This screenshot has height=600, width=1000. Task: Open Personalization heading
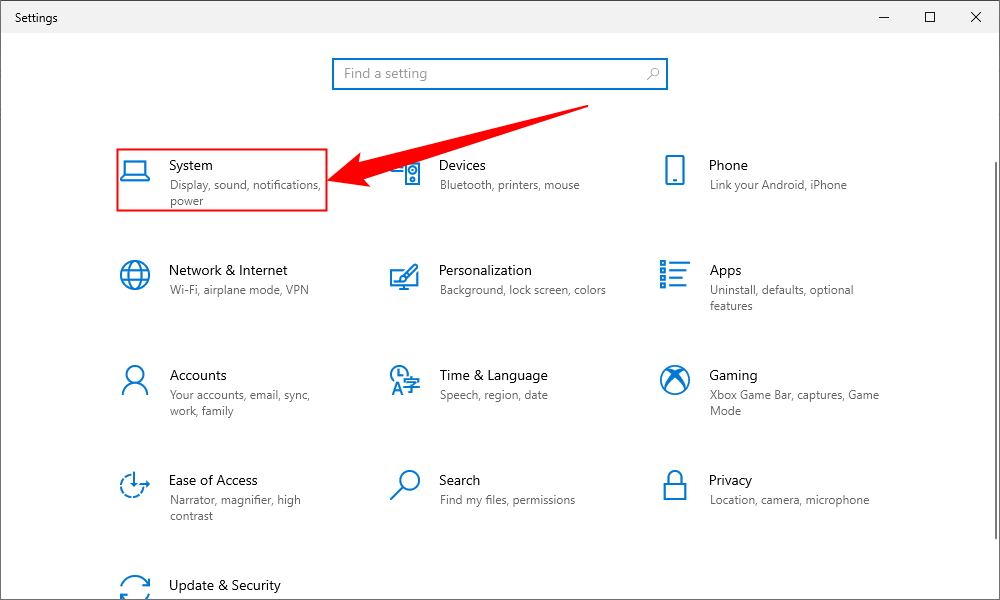click(485, 270)
